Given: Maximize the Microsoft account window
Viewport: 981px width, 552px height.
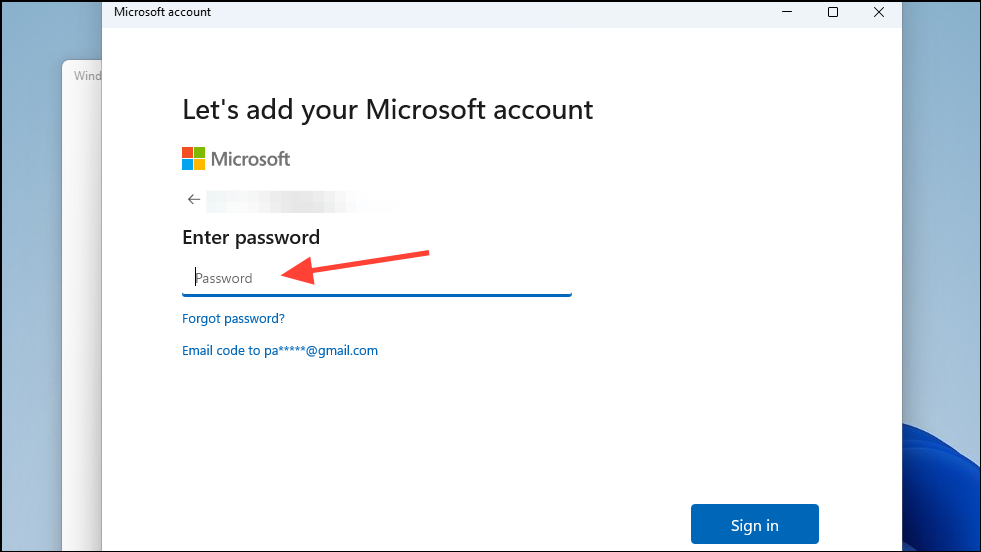Looking at the screenshot, I should click(833, 12).
